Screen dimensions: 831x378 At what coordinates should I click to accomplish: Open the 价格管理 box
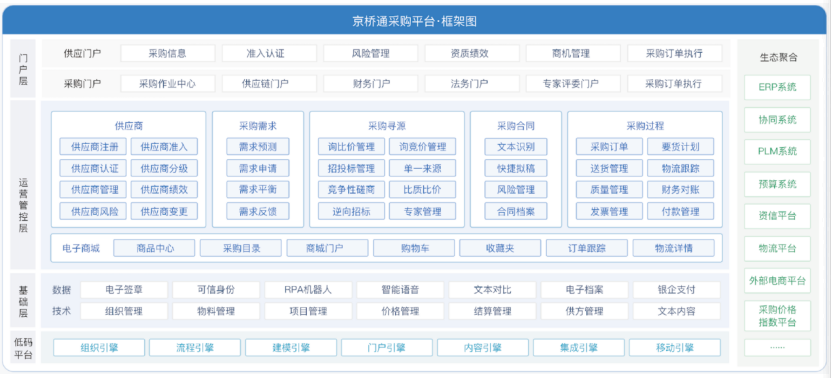[400, 311]
